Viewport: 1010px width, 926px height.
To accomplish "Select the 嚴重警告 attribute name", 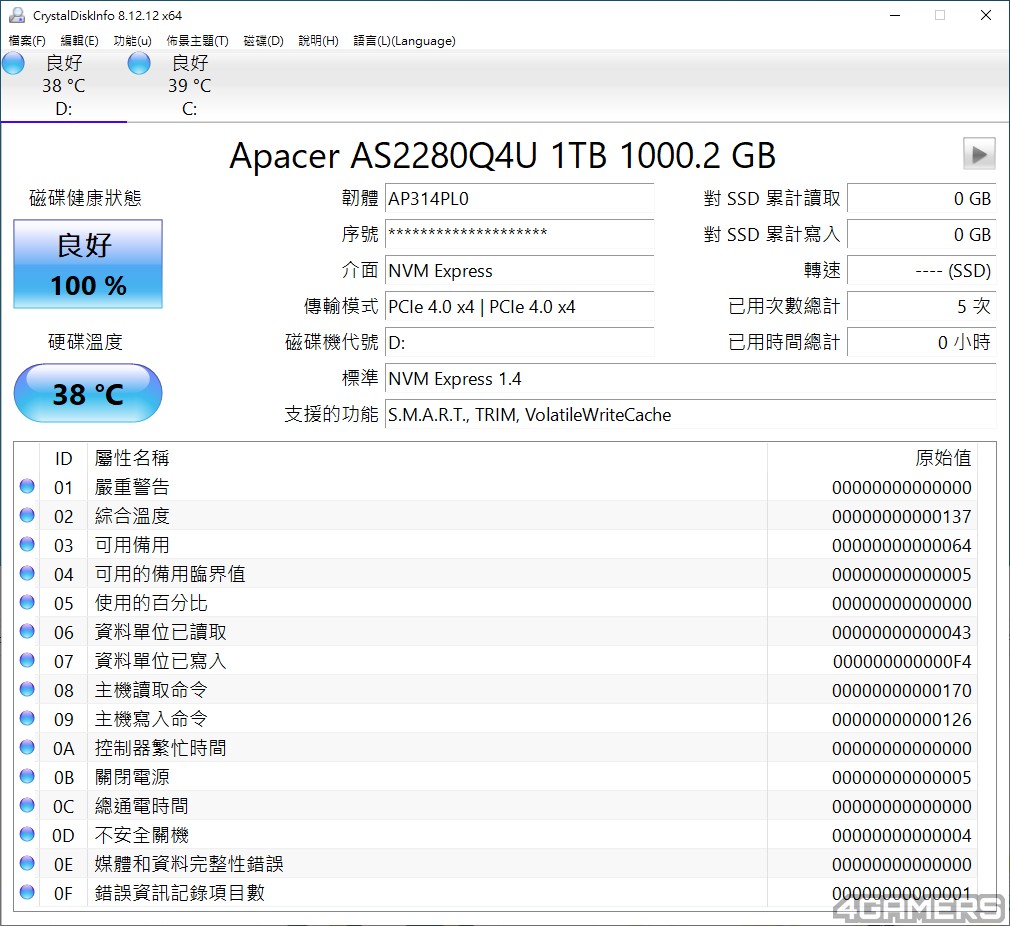I will click(132, 487).
